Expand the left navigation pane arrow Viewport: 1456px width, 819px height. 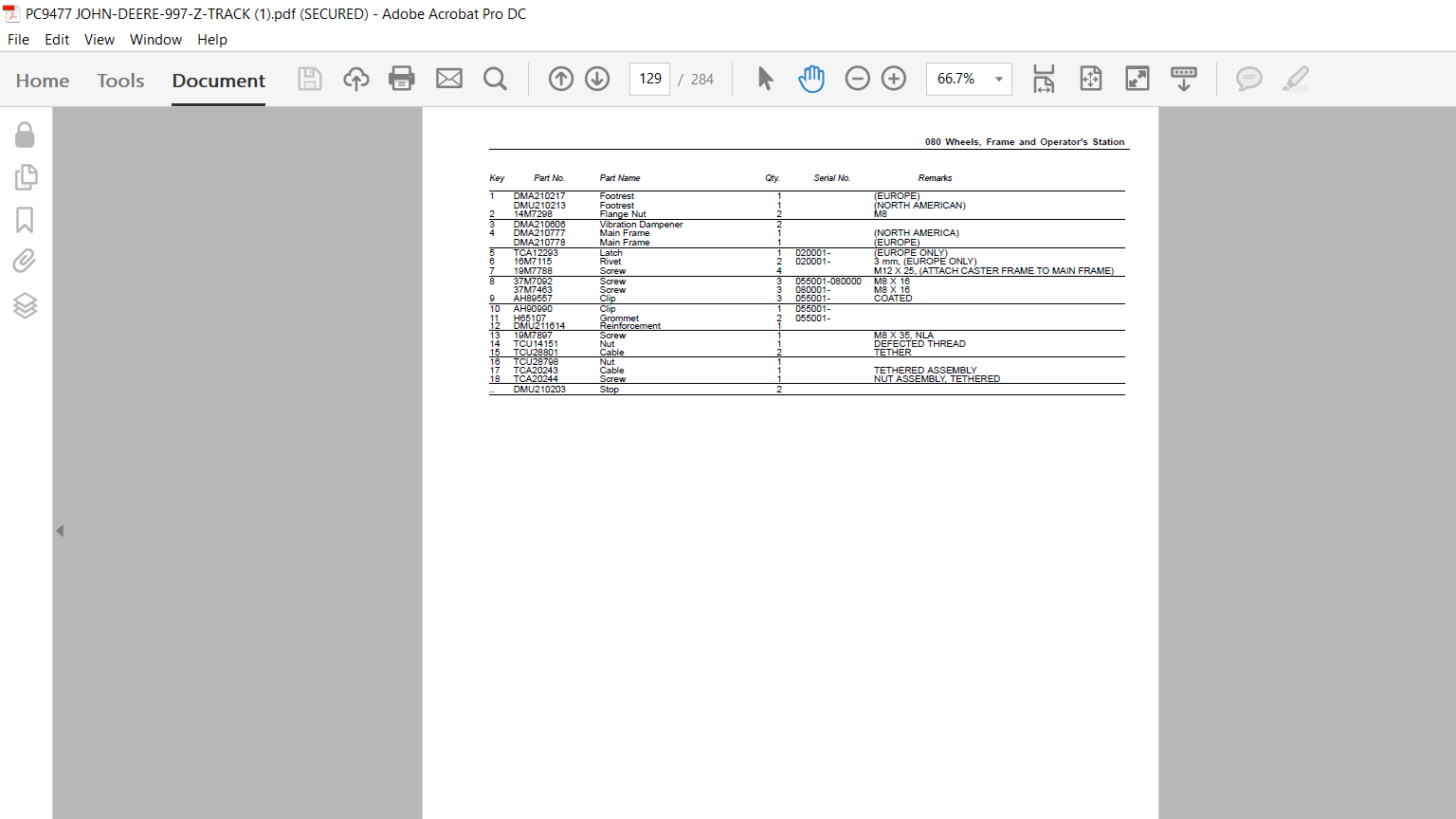click(x=60, y=531)
